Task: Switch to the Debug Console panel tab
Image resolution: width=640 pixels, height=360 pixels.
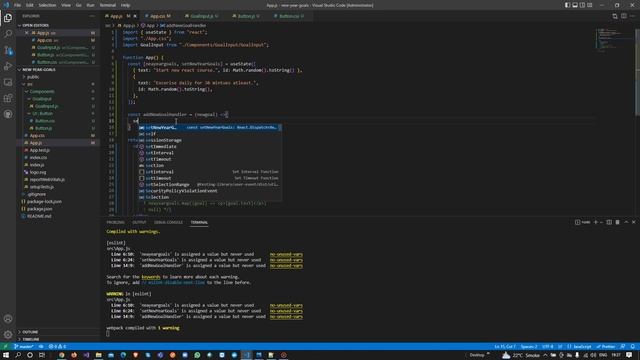Action: pos(168,222)
